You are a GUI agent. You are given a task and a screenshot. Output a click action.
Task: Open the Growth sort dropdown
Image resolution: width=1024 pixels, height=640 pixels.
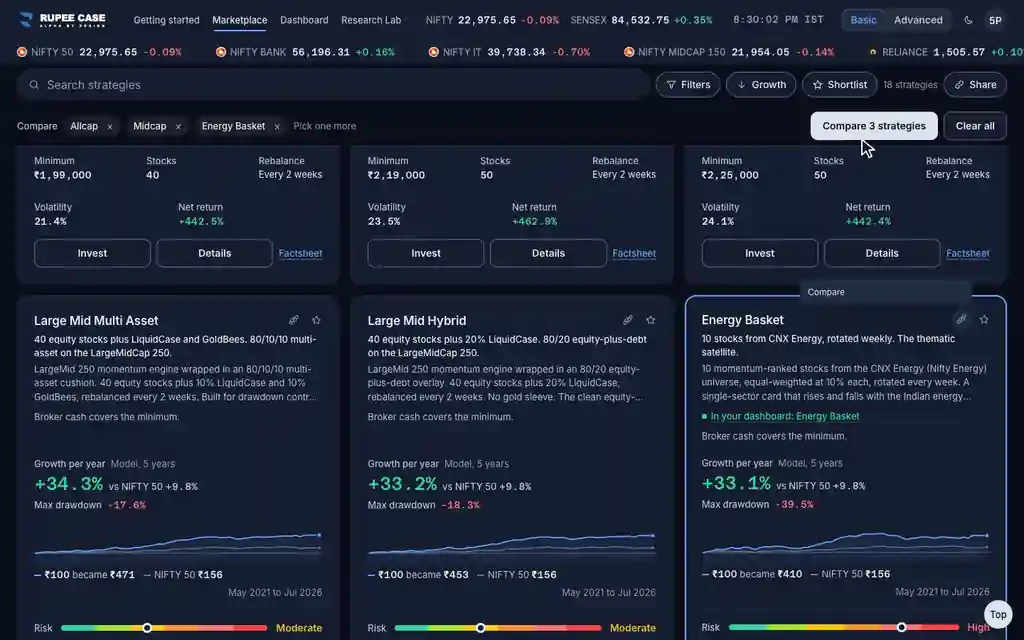761,85
